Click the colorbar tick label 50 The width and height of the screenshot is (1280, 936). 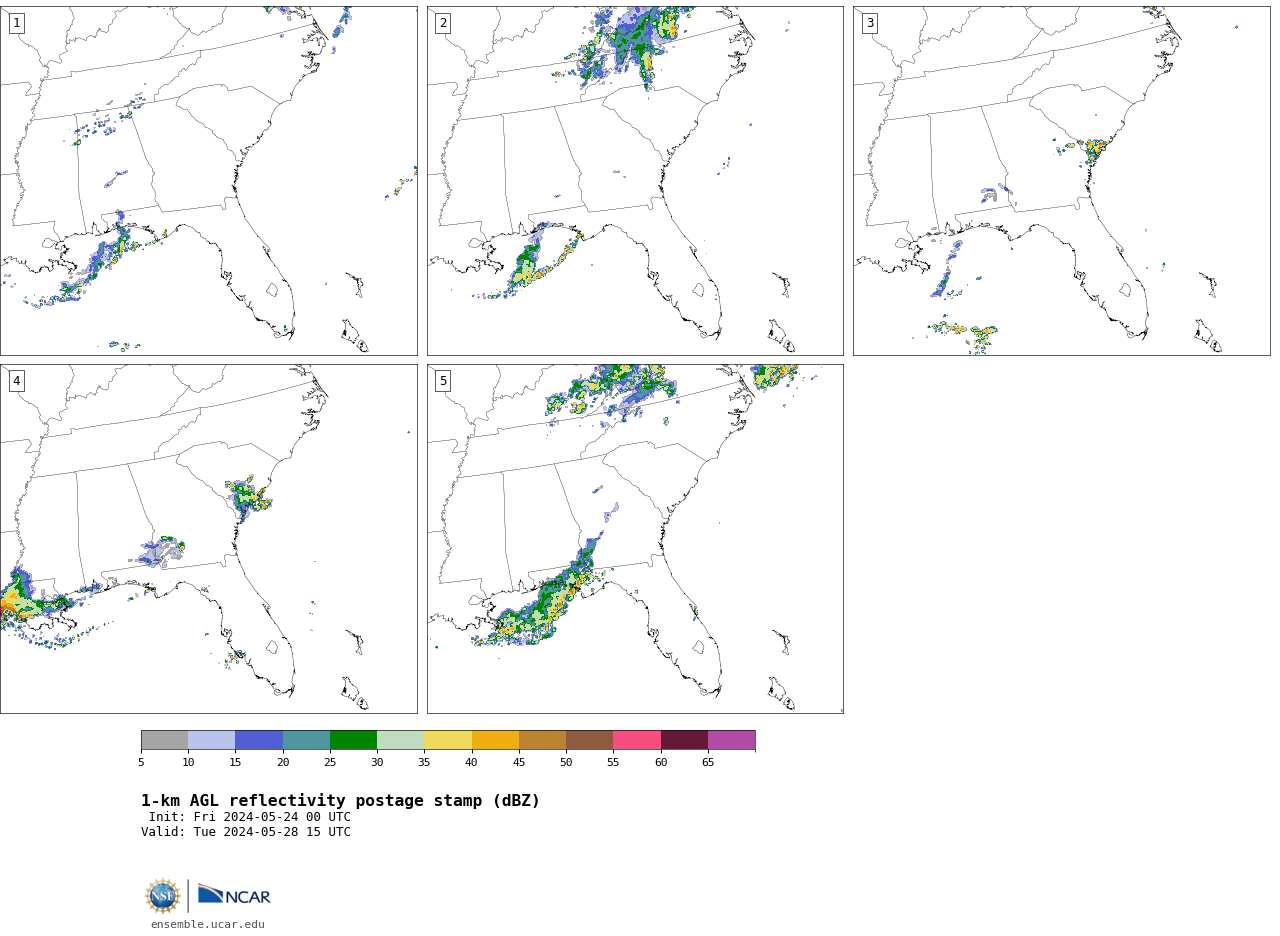[566, 763]
